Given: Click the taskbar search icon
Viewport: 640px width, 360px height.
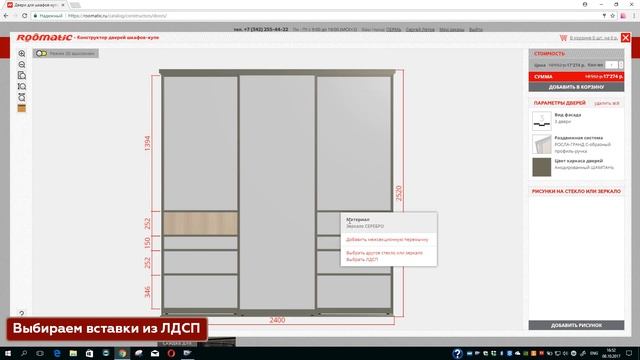Looking at the screenshot, I should click(24, 353).
